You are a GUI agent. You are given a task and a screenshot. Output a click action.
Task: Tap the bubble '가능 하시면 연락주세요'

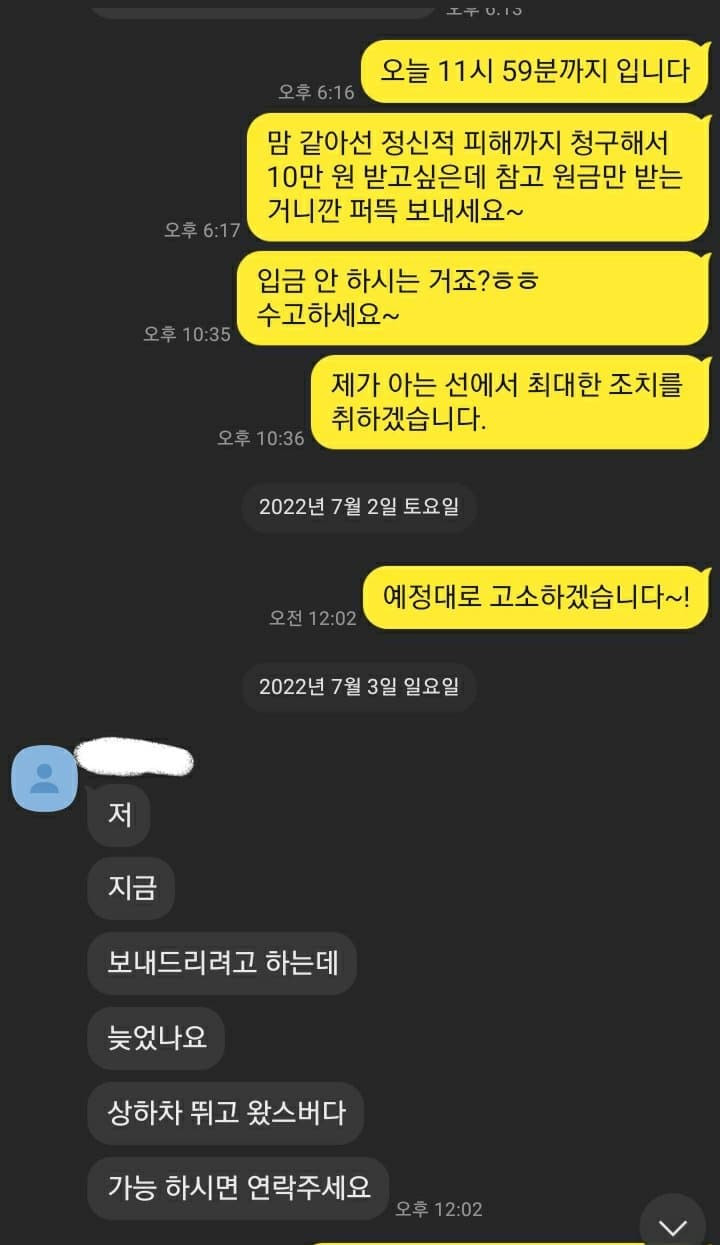238,1187
